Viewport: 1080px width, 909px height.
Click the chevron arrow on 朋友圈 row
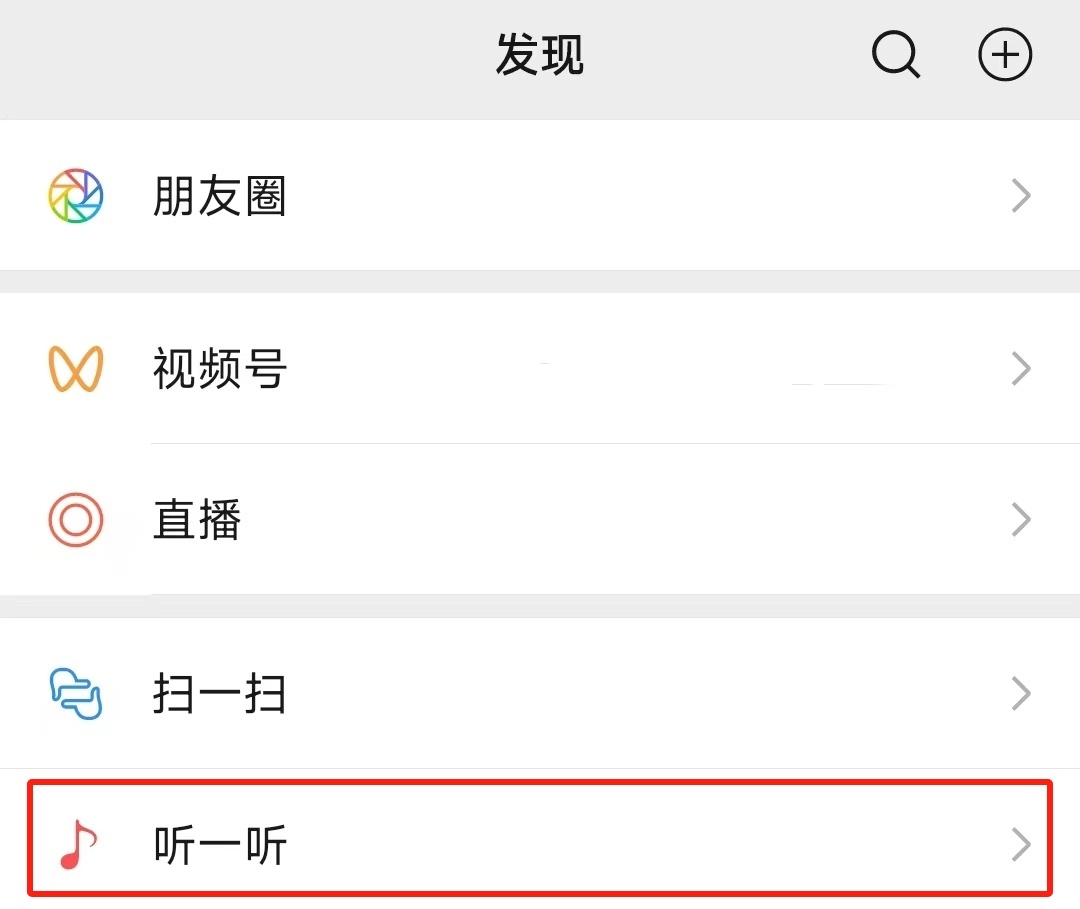pos(1020,196)
